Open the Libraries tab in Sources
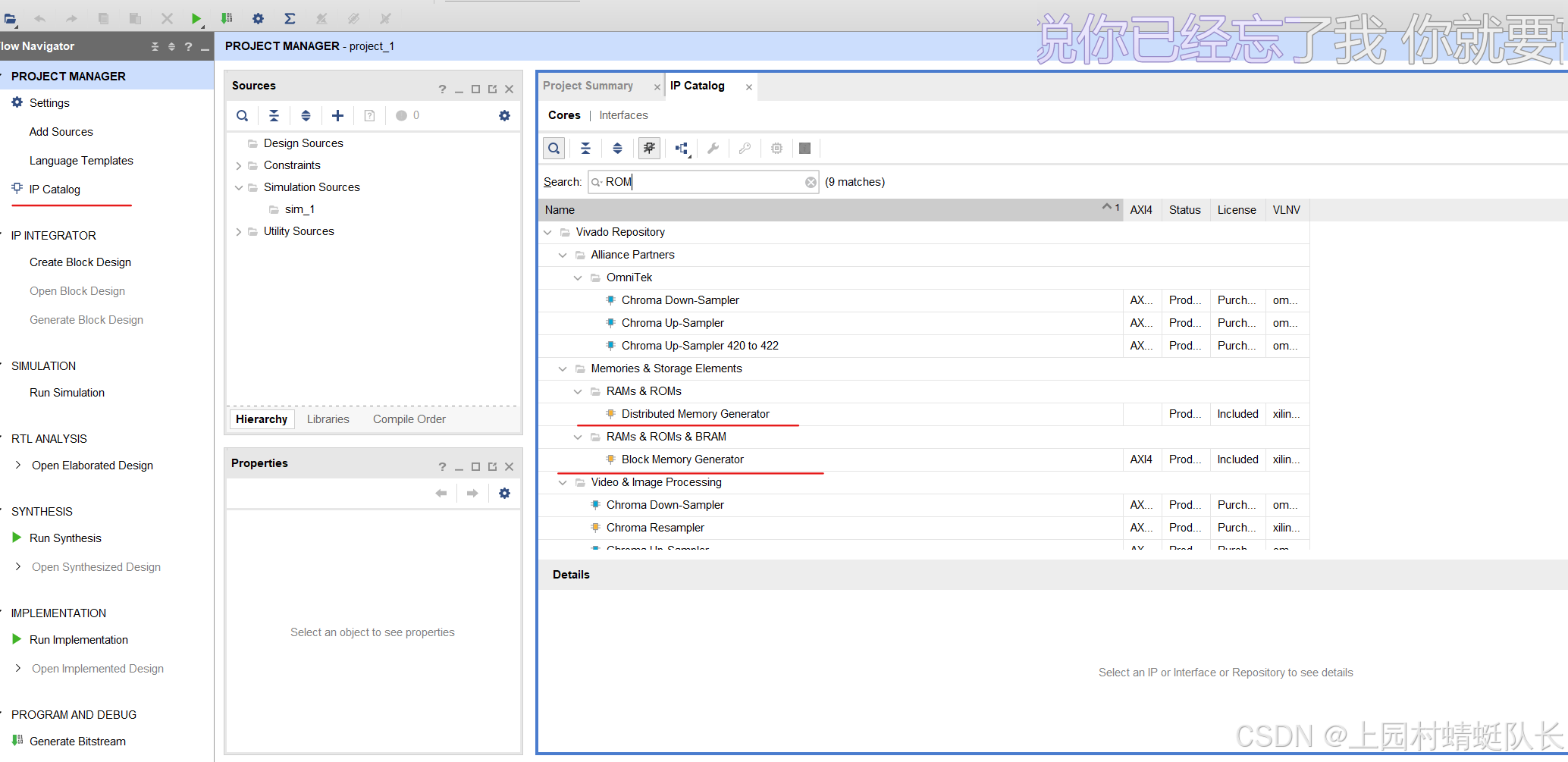Image resolution: width=1568 pixels, height=762 pixels. [328, 419]
